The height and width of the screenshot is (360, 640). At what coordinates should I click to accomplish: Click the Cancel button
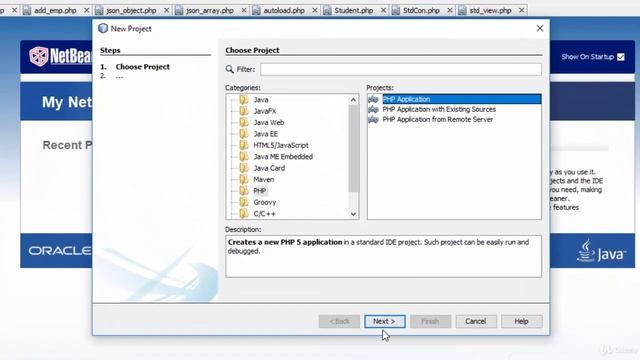click(476, 321)
